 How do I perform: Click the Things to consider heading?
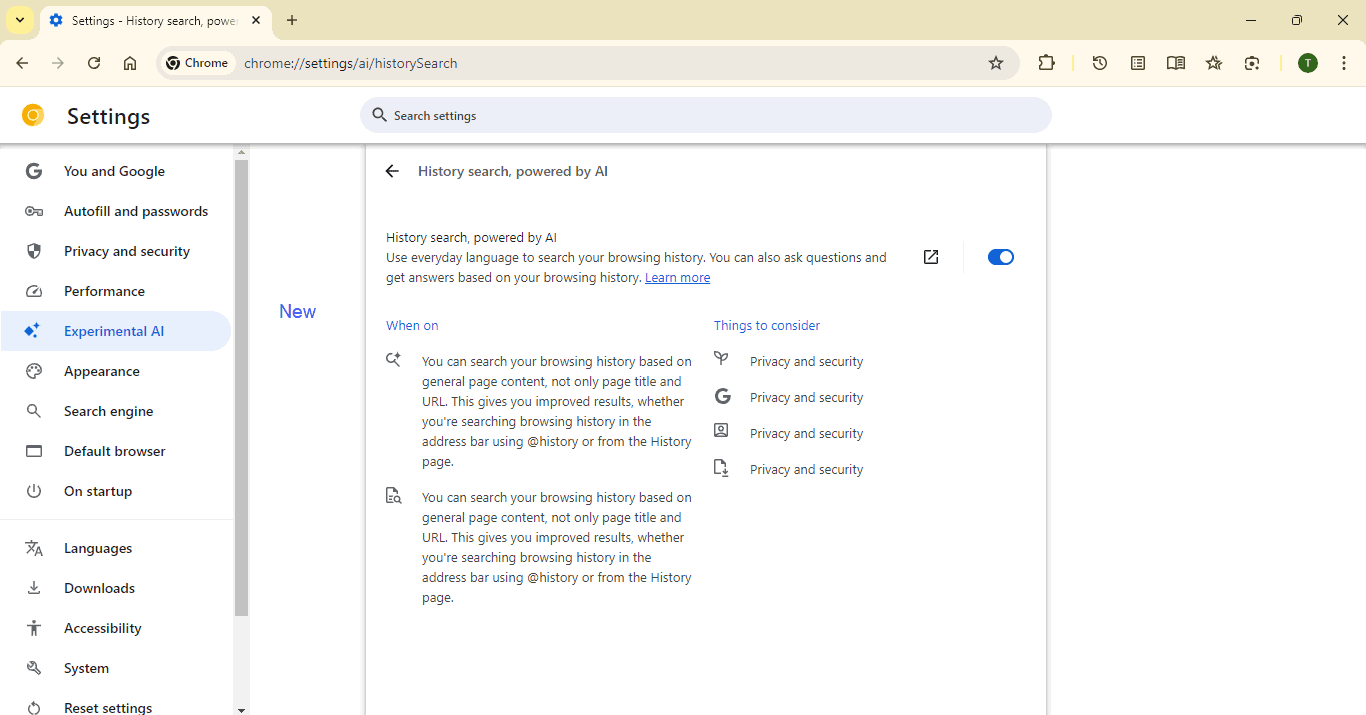[x=767, y=325]
